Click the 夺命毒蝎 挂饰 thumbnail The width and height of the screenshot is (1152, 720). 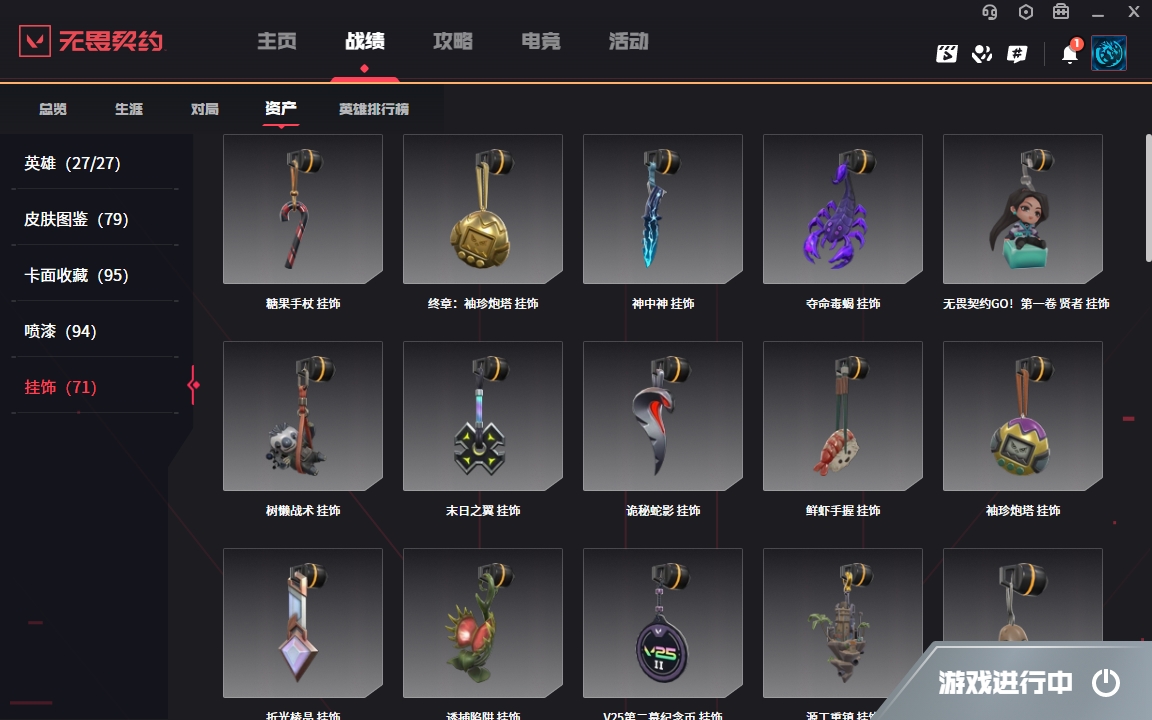coord(843,209)
